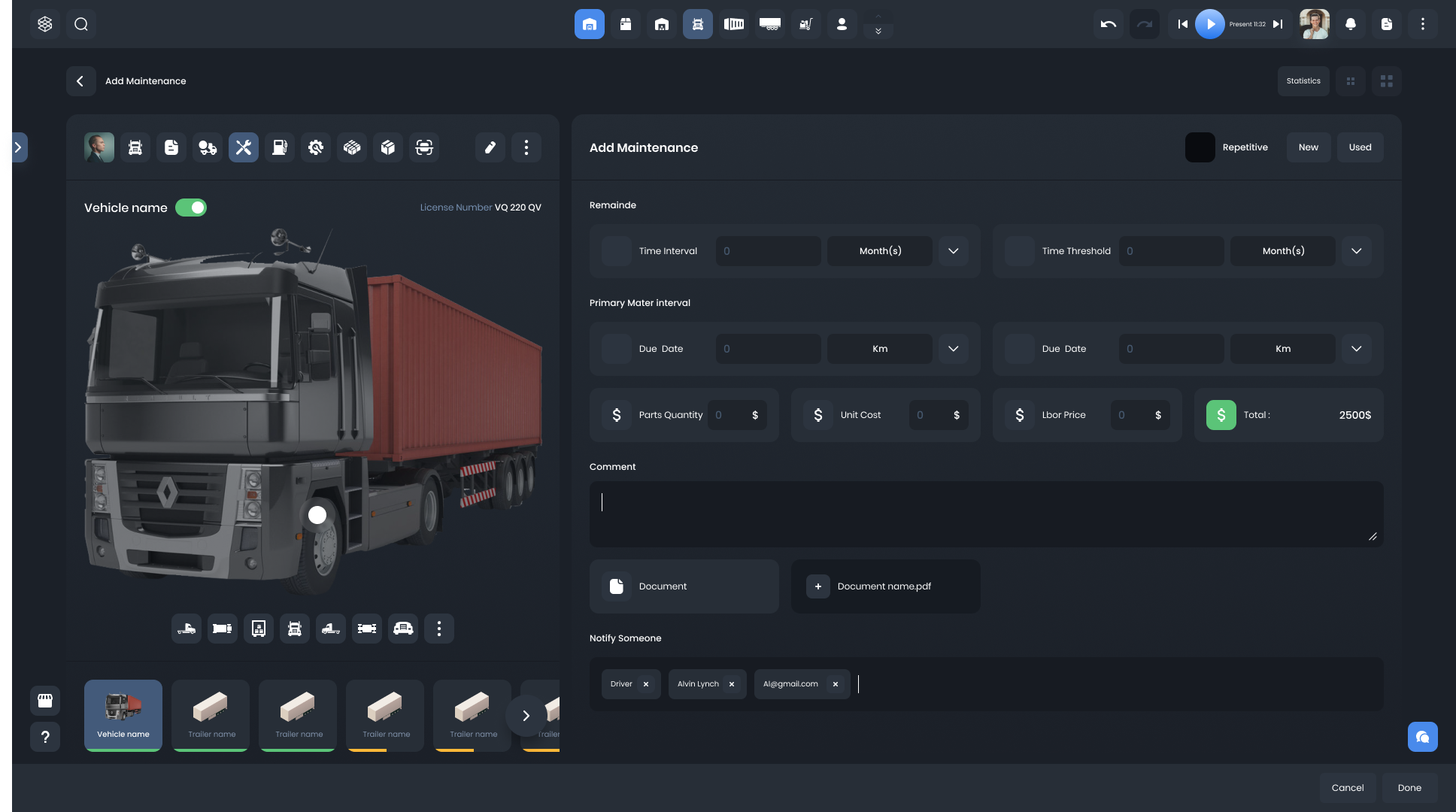
Task: Check the Time Interval checkbox
Action: click(617, 251)
